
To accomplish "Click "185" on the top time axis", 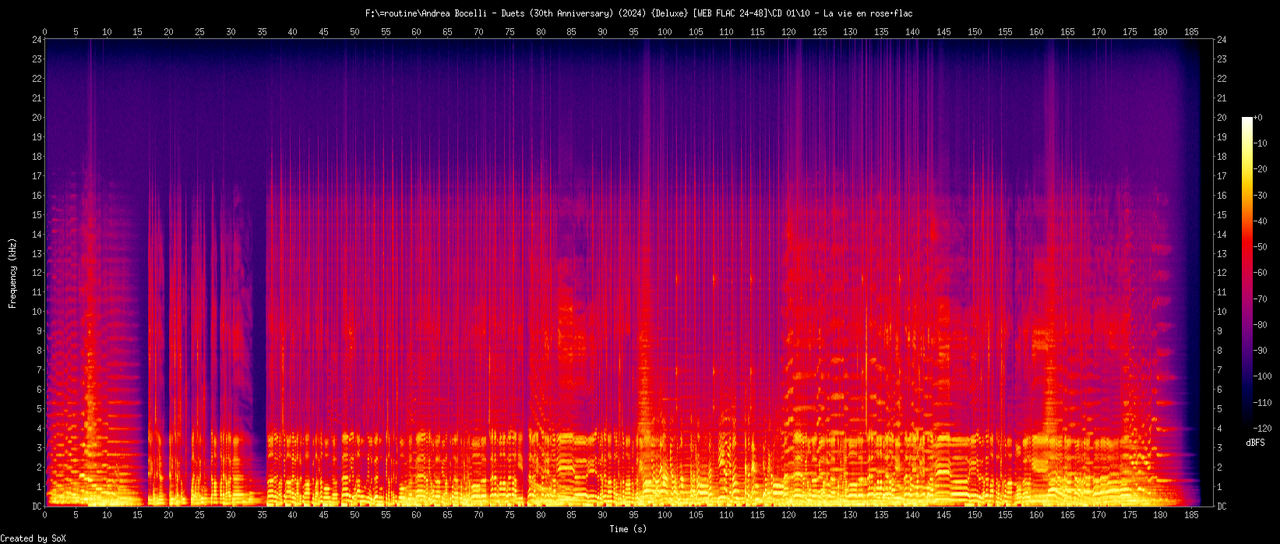I will (x=1192, y=32).
